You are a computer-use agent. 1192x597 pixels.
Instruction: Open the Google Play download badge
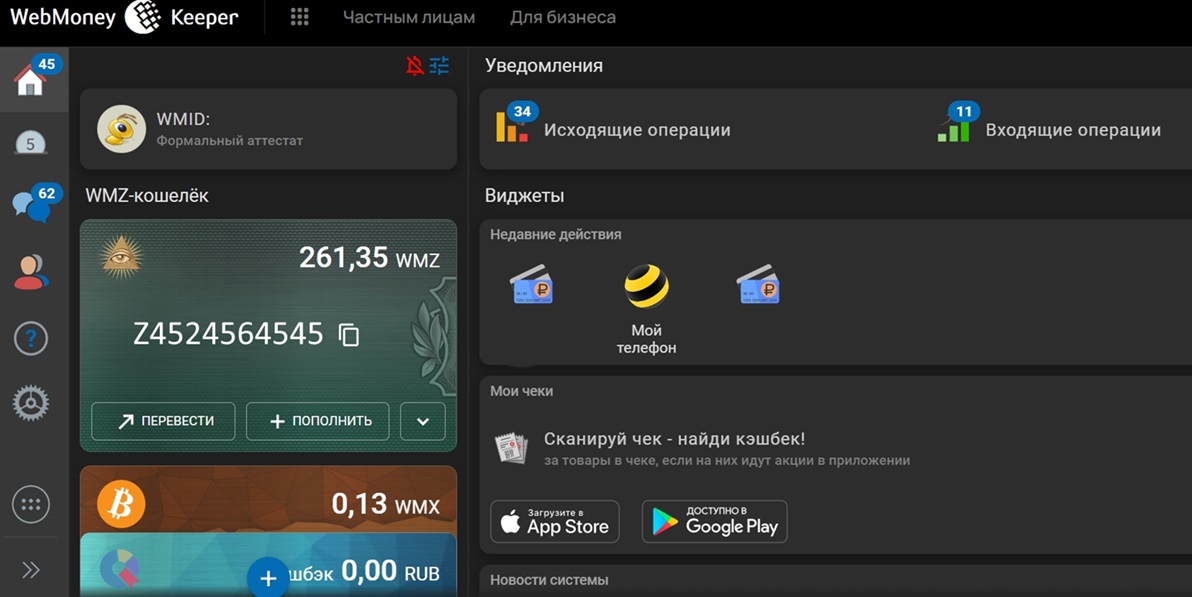714,522
